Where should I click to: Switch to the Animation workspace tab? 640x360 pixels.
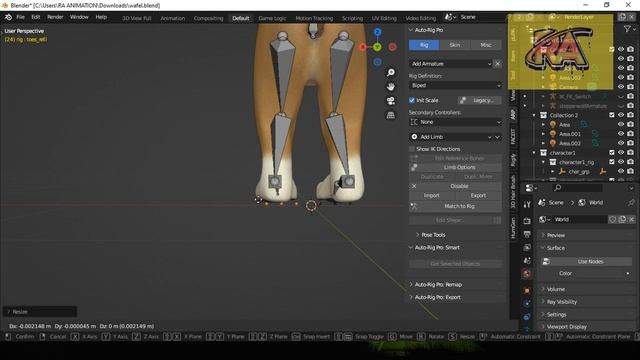click(x=173, y=18)
